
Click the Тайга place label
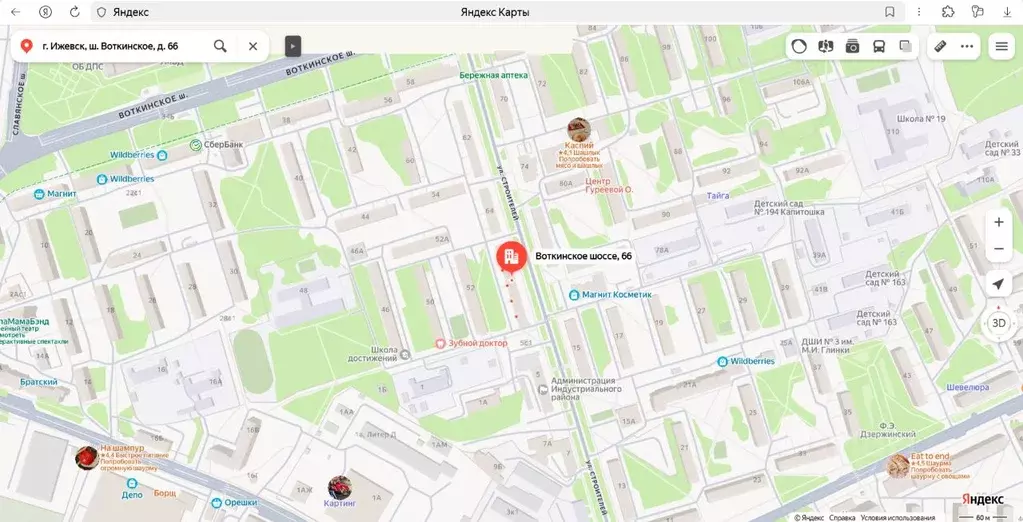718,196
